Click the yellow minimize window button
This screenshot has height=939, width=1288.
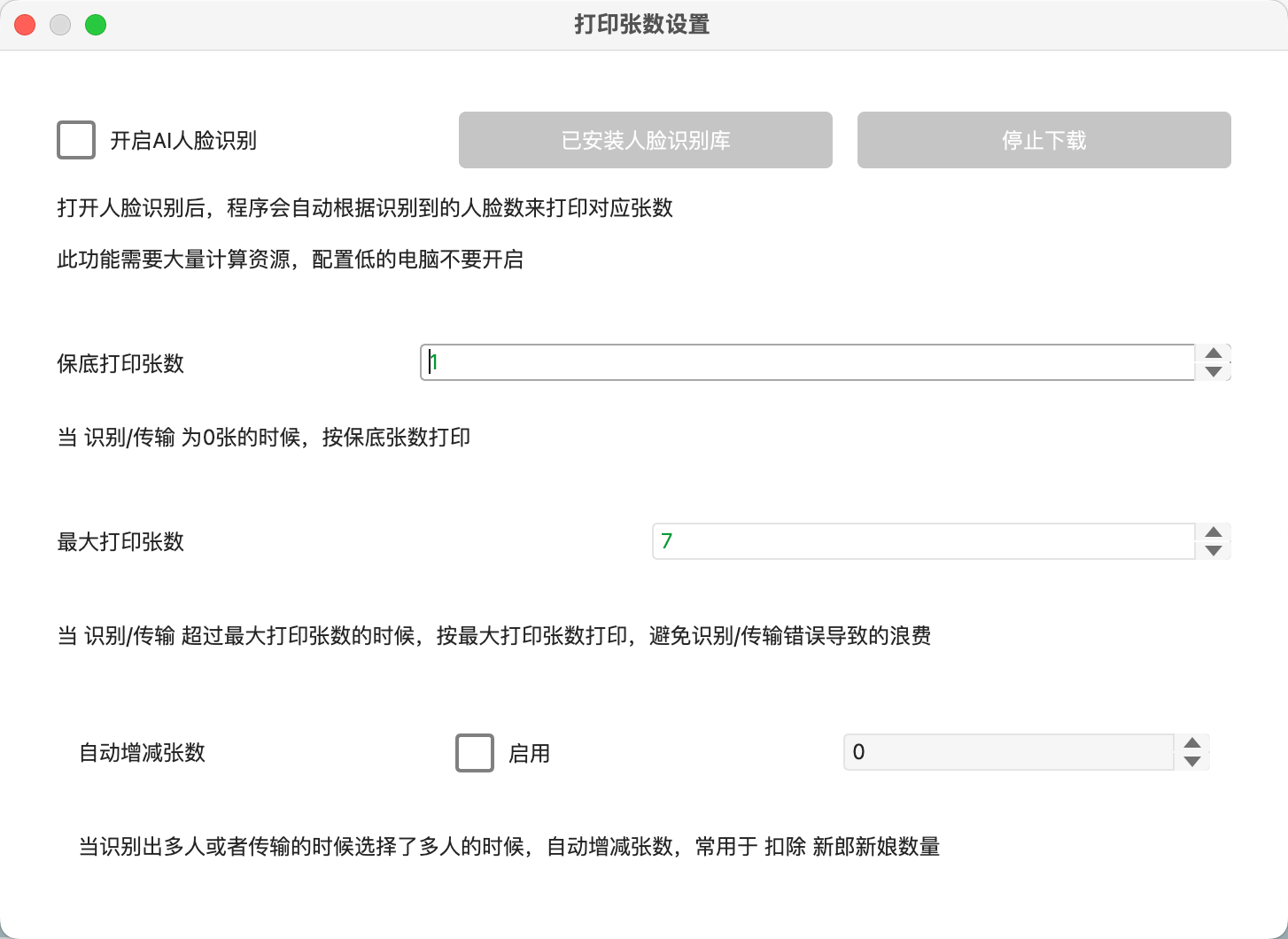(x=59, y=24)
